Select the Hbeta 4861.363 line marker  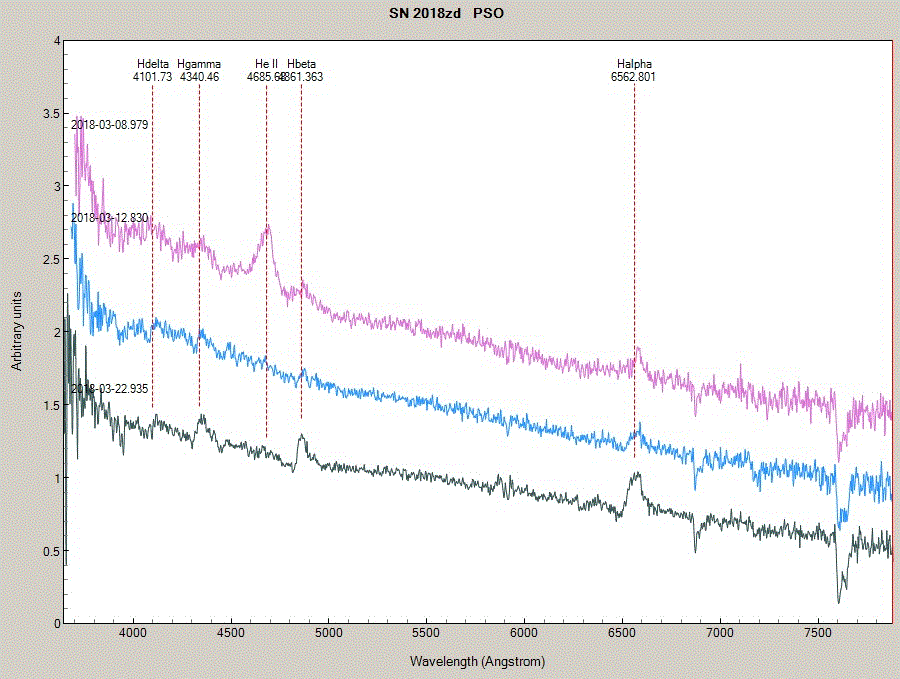coord(302,70)
